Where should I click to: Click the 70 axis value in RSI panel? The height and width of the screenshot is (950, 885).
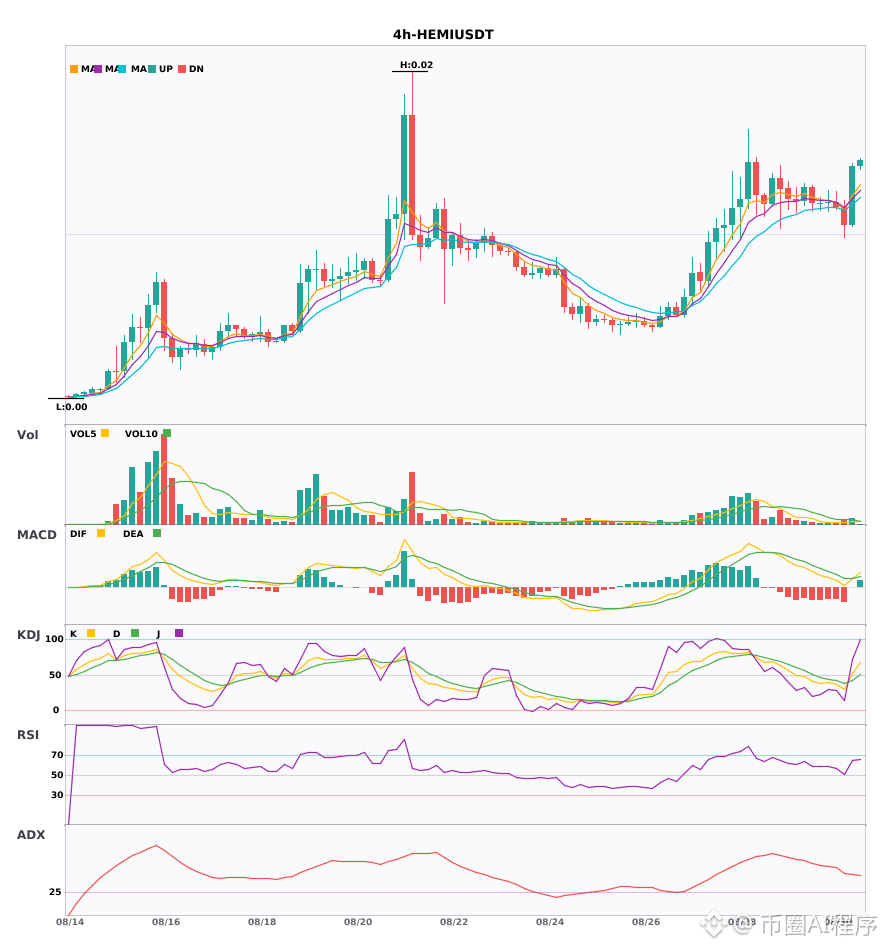[57, 755]
